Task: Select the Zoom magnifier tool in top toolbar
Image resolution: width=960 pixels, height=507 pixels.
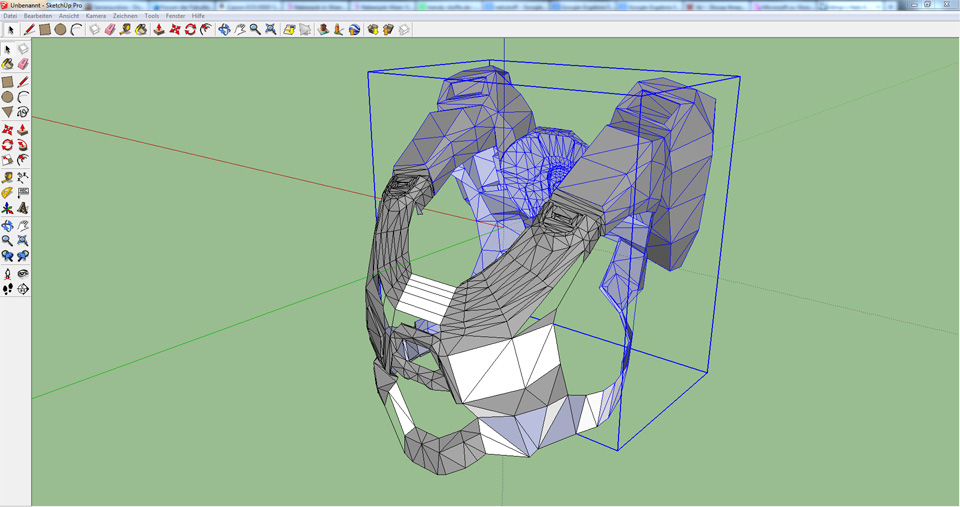Action: (255, 30)
